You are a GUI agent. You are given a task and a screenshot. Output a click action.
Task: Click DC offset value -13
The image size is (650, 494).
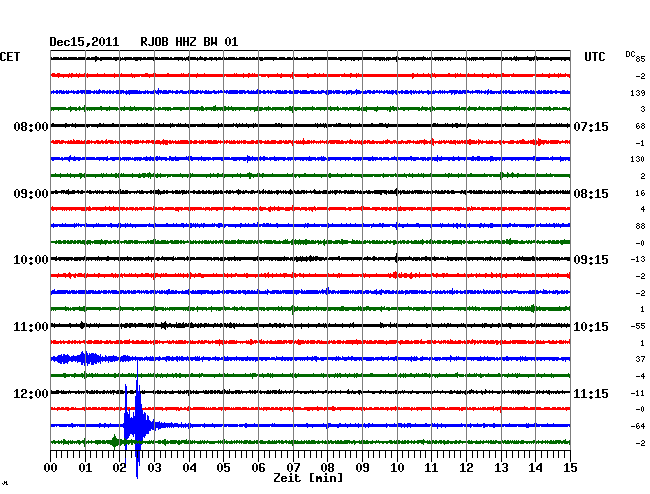[638, 259]
